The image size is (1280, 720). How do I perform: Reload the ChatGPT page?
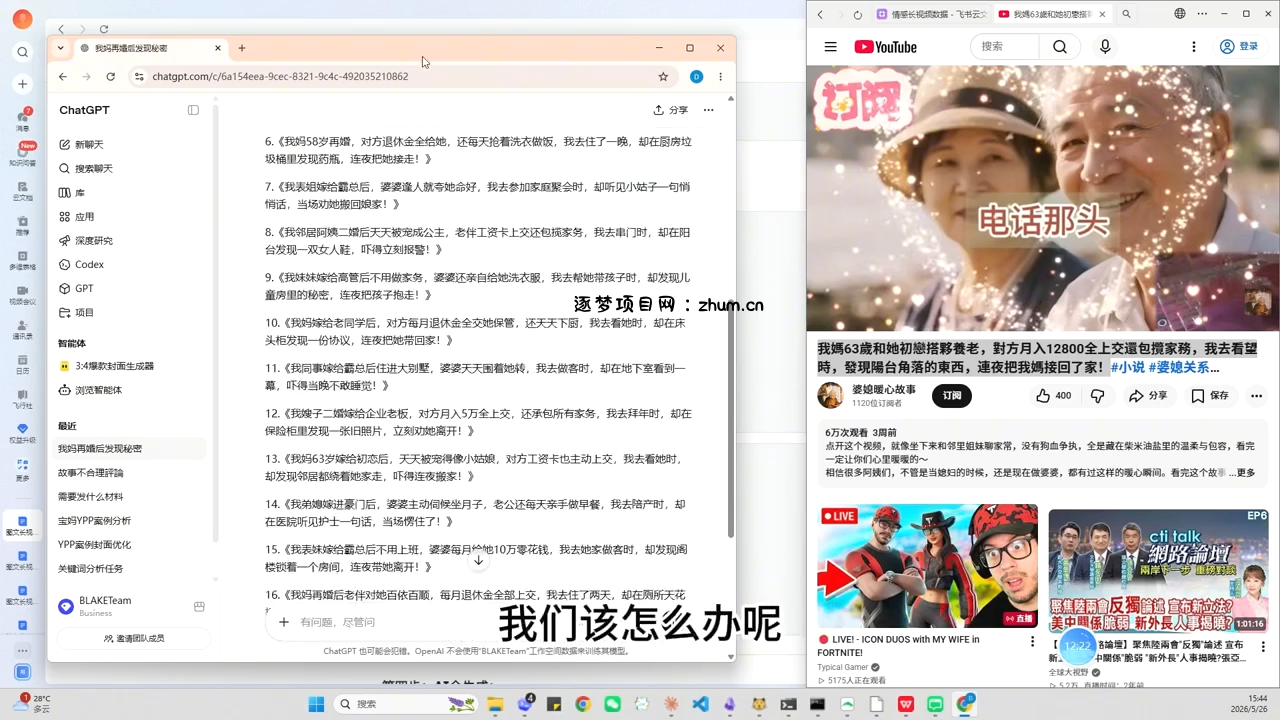(110, 76)
